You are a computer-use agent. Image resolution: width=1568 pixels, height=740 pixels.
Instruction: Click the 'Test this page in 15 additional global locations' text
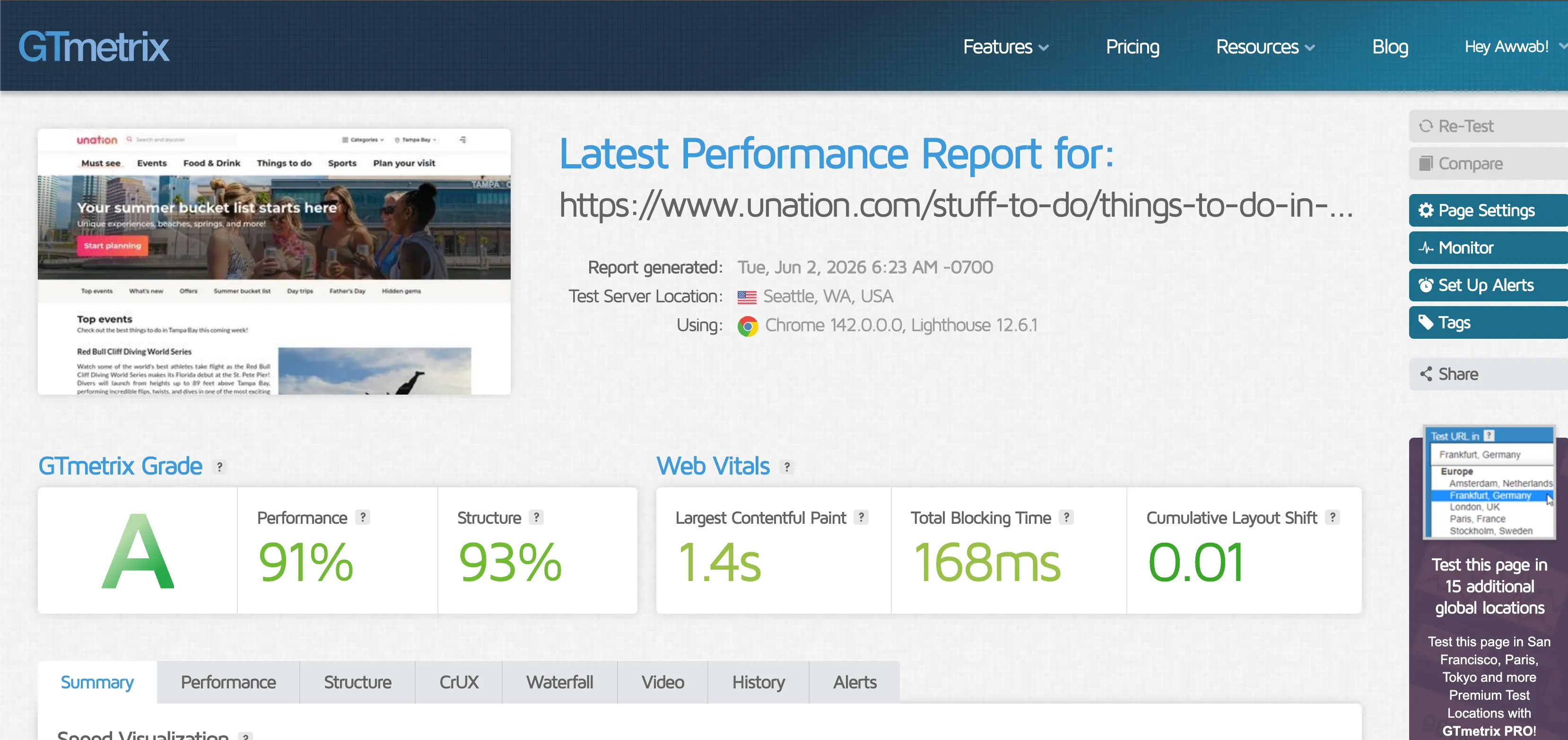[x=1489, y=587]
